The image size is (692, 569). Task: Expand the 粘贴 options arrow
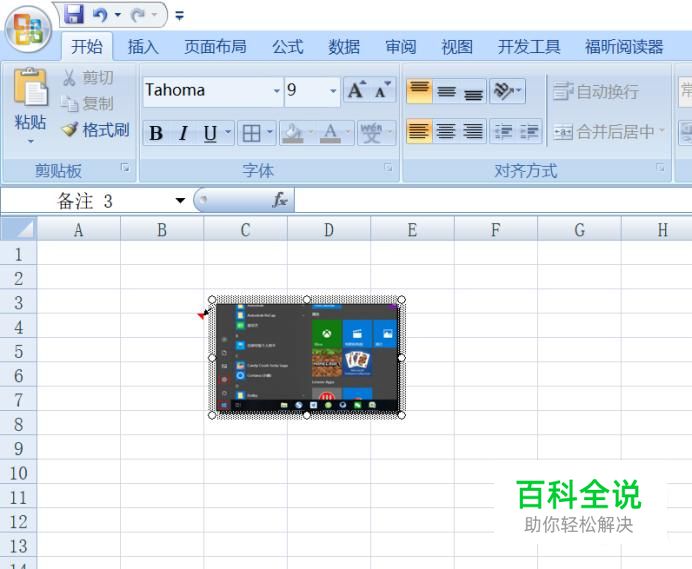pyautogui.click(x=30, y=141)
